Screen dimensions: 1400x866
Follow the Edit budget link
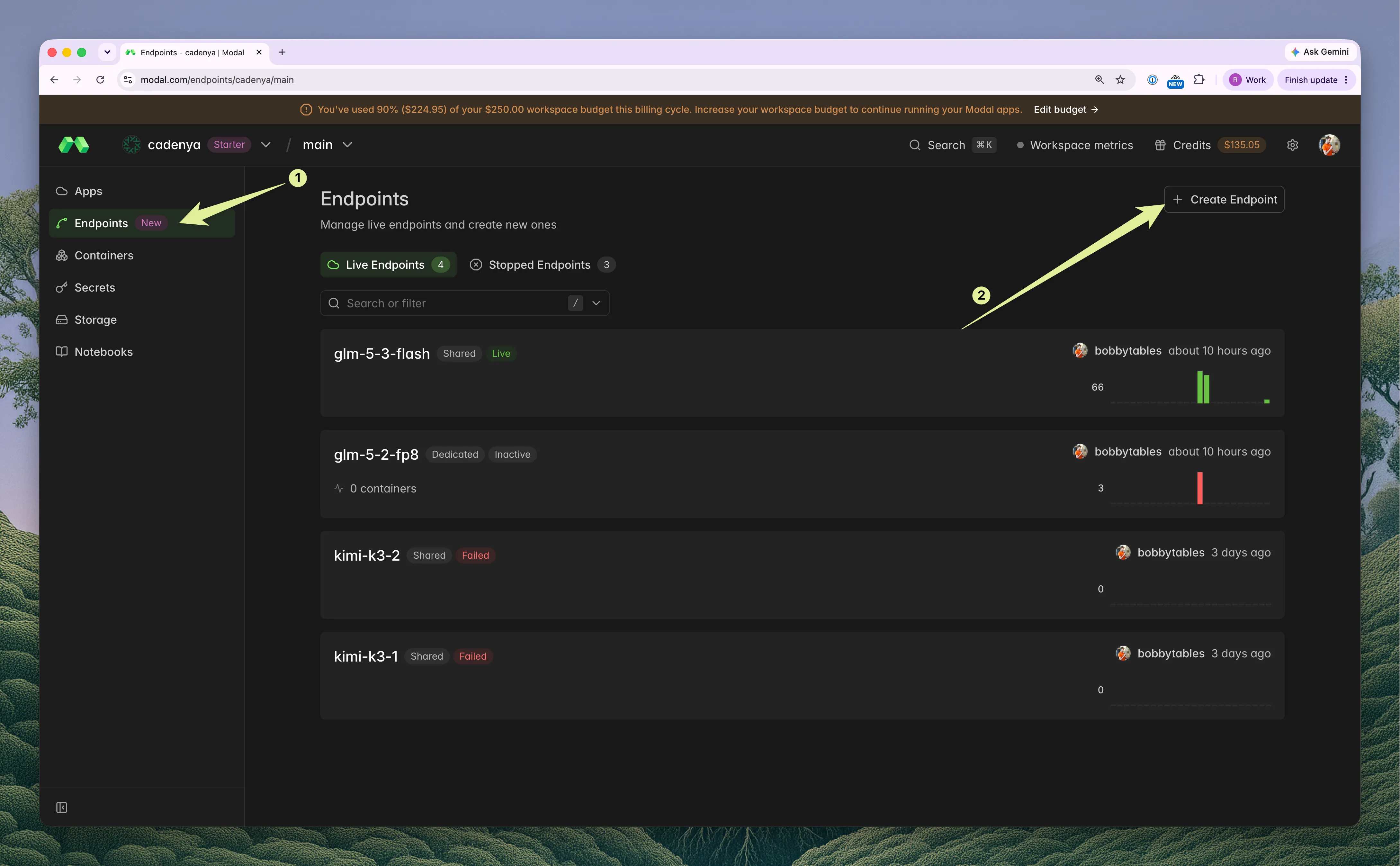click(1066, 109)
